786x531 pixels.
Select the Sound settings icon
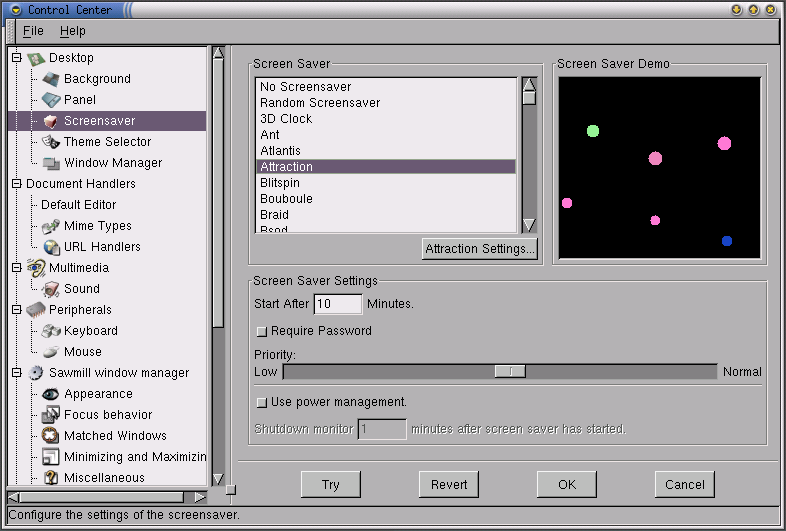point(51,289)
